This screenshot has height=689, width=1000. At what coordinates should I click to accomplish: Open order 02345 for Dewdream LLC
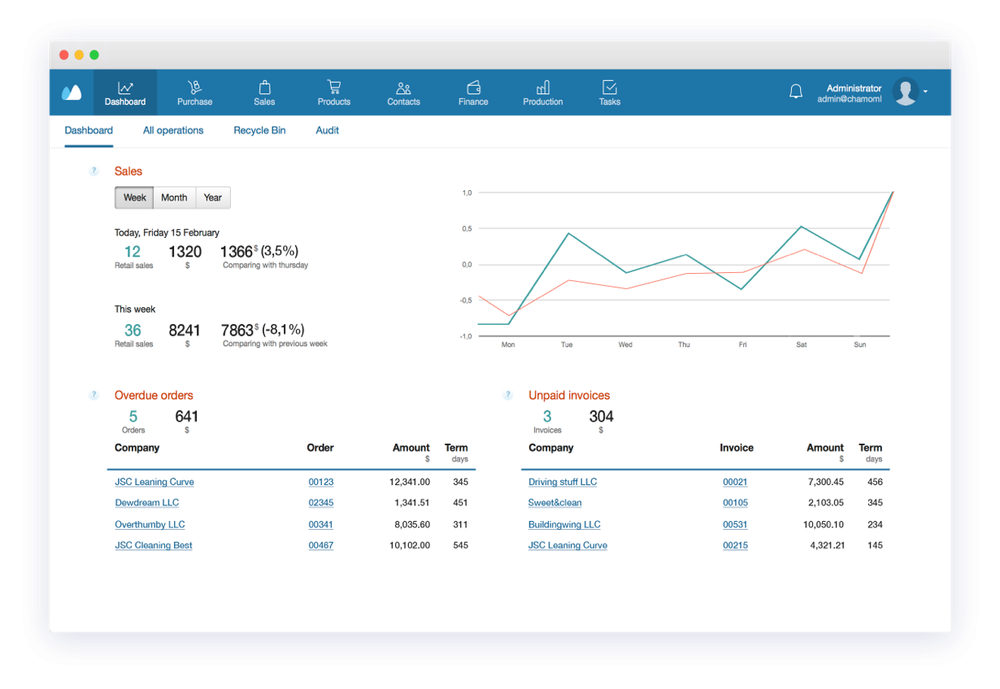click(x=320, y=503)
